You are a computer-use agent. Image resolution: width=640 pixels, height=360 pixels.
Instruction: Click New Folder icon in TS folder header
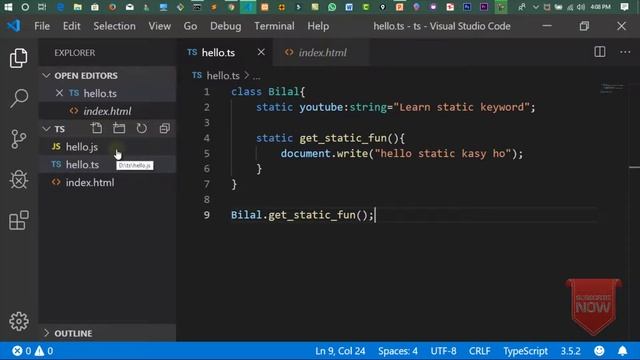pyautogui.click(x=119, y=129)
